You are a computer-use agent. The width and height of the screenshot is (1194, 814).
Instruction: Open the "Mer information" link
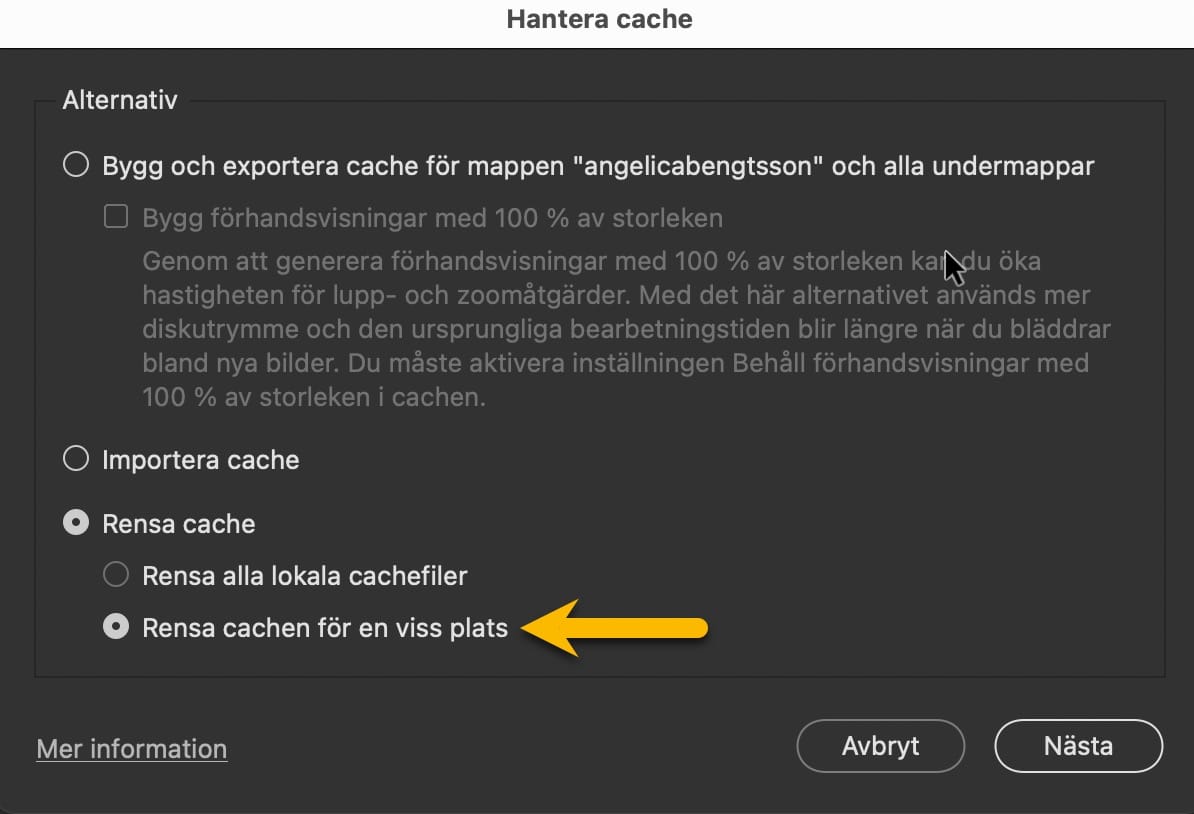pos(132,749)
